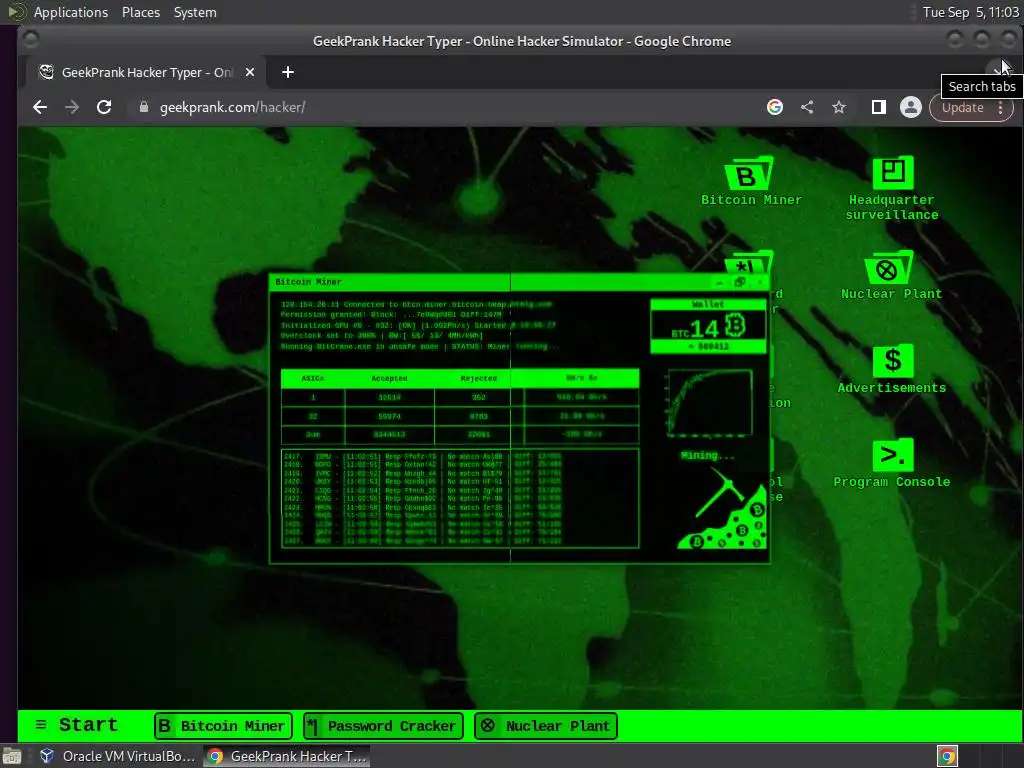1024x768 pixels.
Task: Open the Bitcoin Miner desktop icon
Action: click(751, 182)
